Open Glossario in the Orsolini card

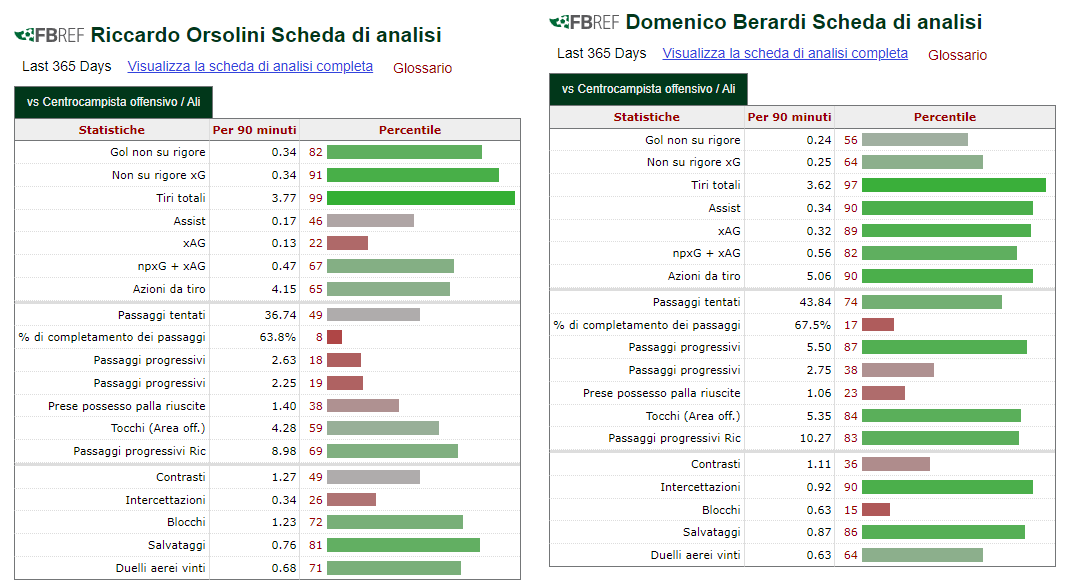(422, 68)
